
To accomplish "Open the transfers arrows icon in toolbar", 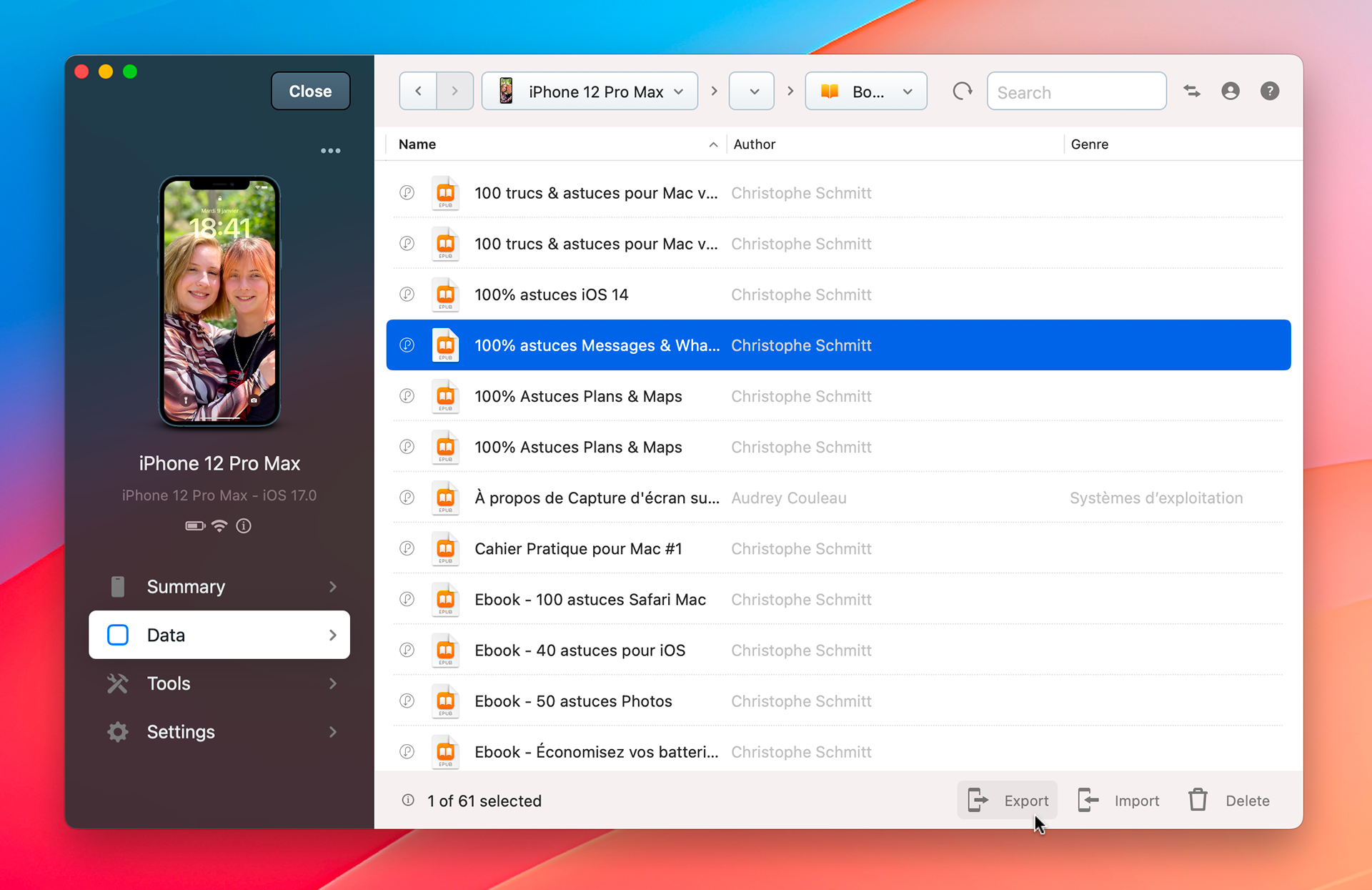I will (1191, 92).
